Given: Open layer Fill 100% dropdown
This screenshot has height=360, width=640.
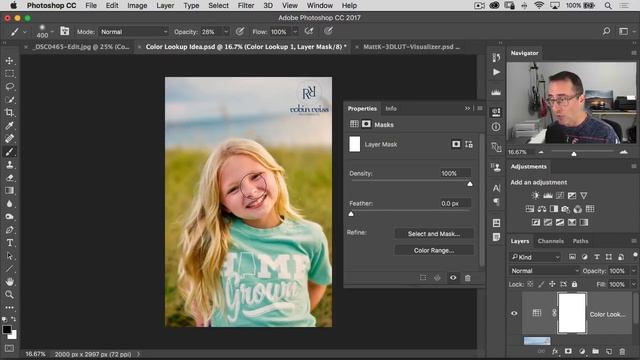Looking at the screenshot, I should click(633, 284).
